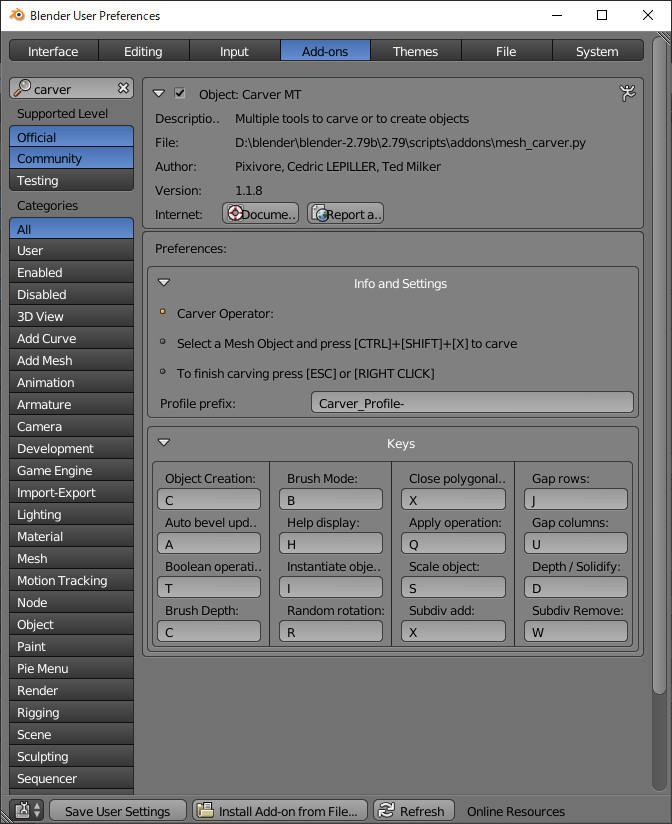Click the Refresh button
Screen dimensions: 672x824
coord(413,811)
